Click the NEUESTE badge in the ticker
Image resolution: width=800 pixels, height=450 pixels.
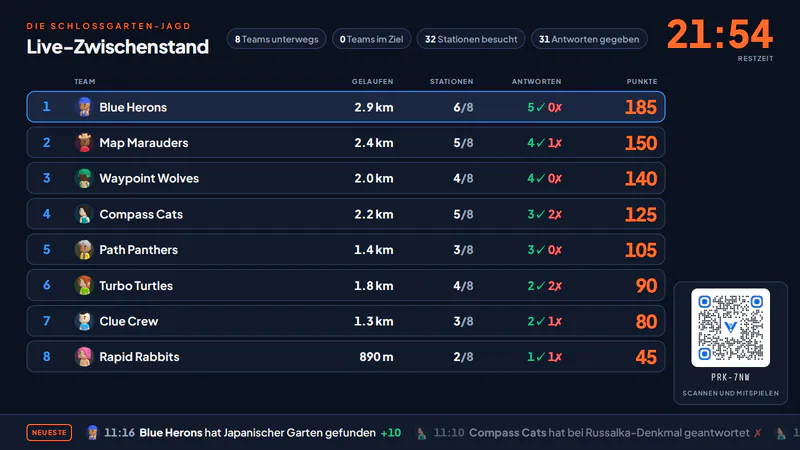49,433
